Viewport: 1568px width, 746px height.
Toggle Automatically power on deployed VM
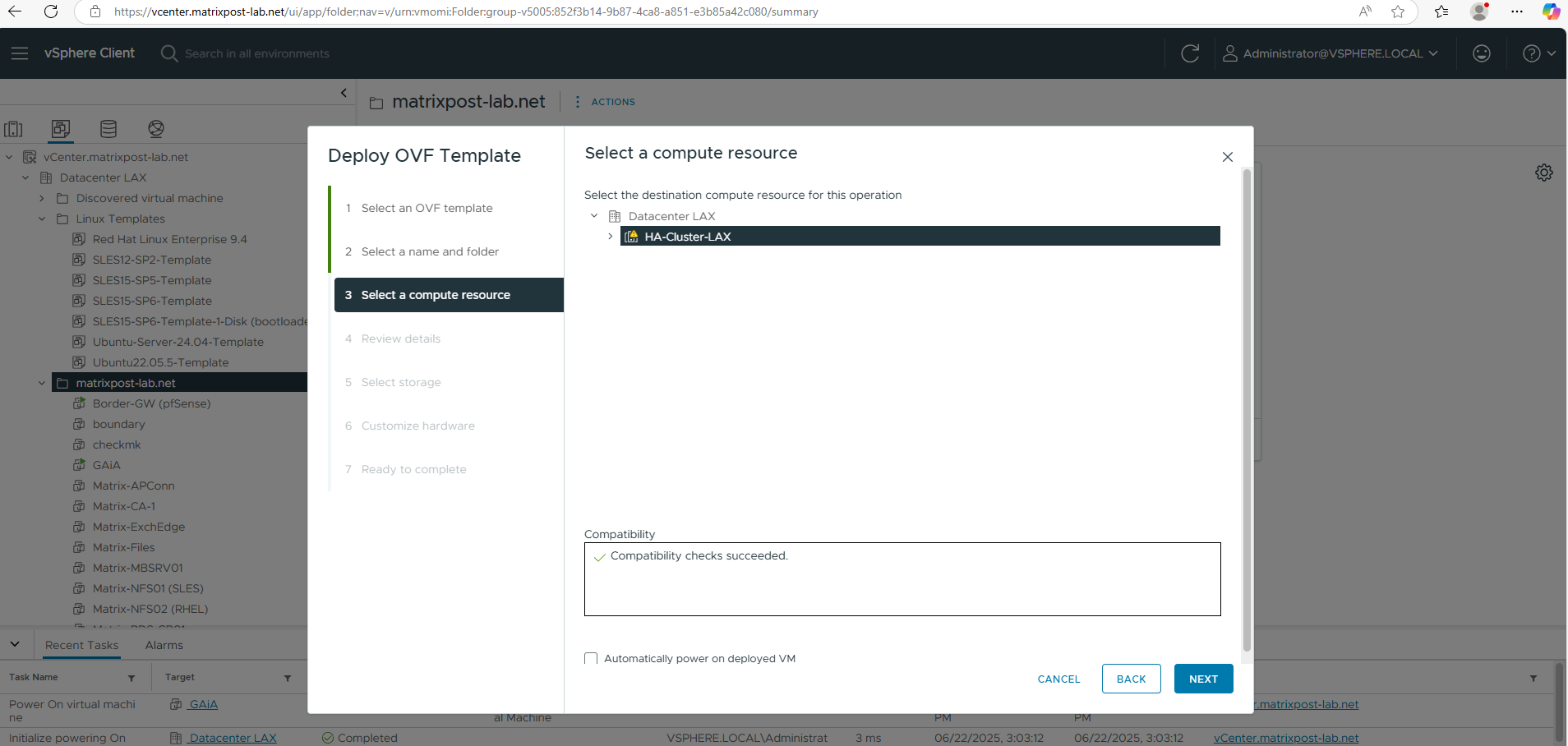pyautogui.click(x=591, y=659)
